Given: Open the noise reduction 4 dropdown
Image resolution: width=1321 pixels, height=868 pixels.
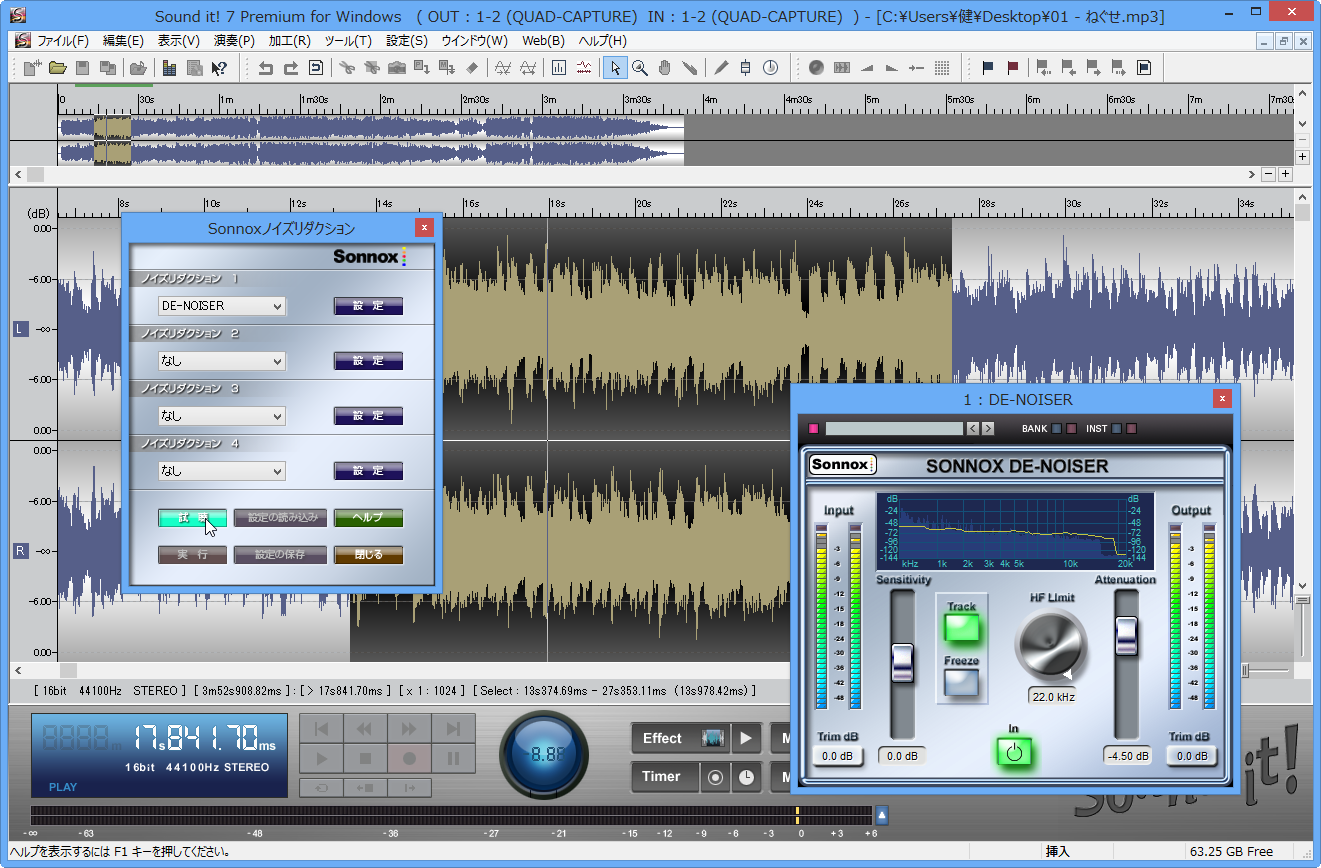Looking at the screenshot, I should click(222, 471).
